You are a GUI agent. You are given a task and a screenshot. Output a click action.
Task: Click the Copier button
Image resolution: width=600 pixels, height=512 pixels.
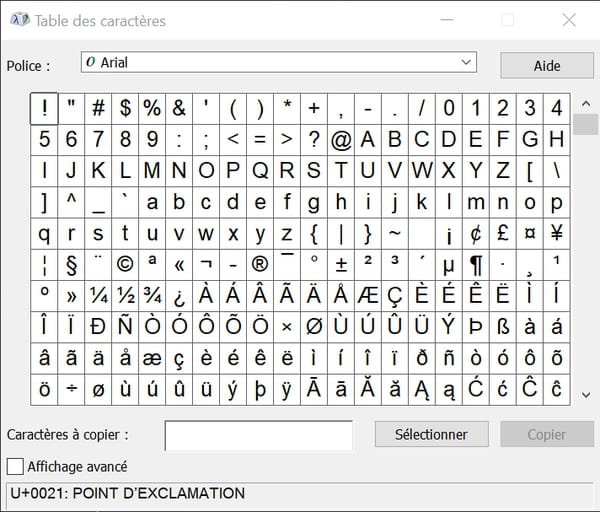click(x=547, y=434)
